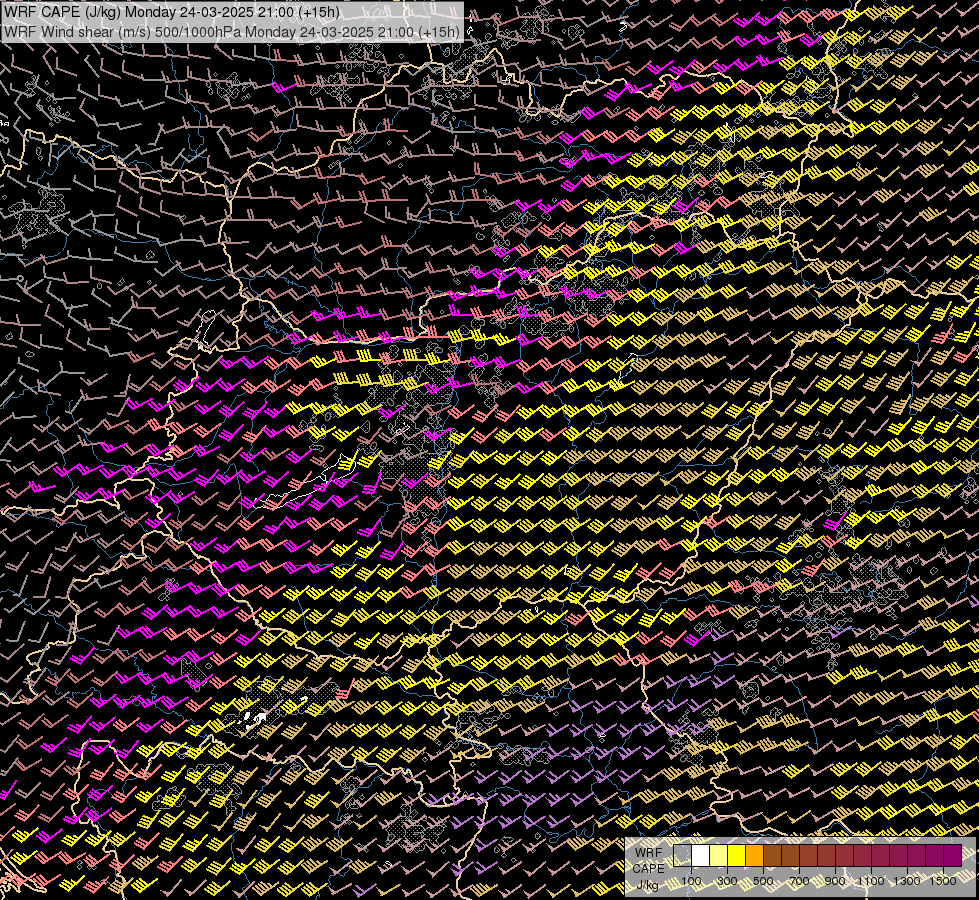Select the pale yellow CAPE legend swatch
The height and width of the screenshot is (900, 979).
[x=719, y=855]
